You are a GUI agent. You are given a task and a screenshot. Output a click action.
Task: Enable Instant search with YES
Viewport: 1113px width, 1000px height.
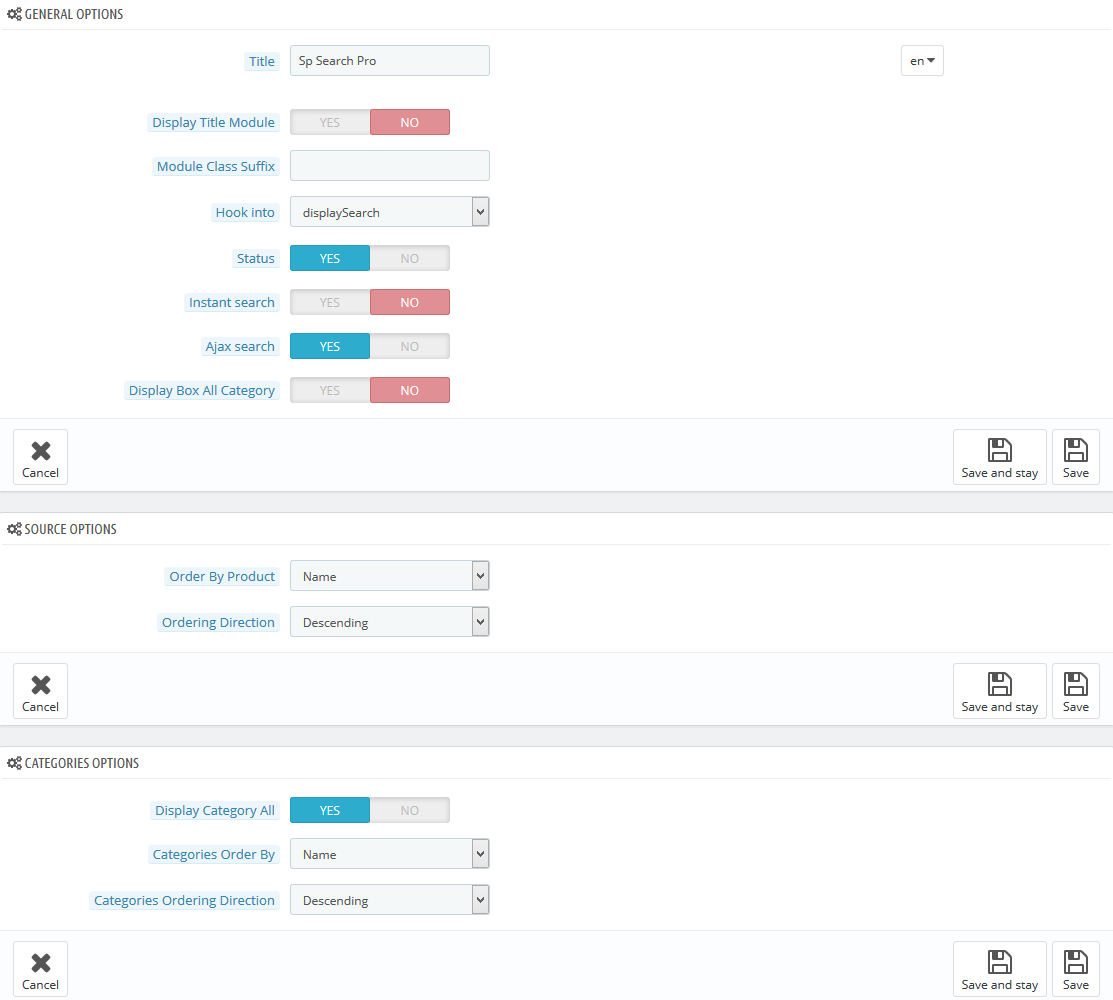click(329, 302)
